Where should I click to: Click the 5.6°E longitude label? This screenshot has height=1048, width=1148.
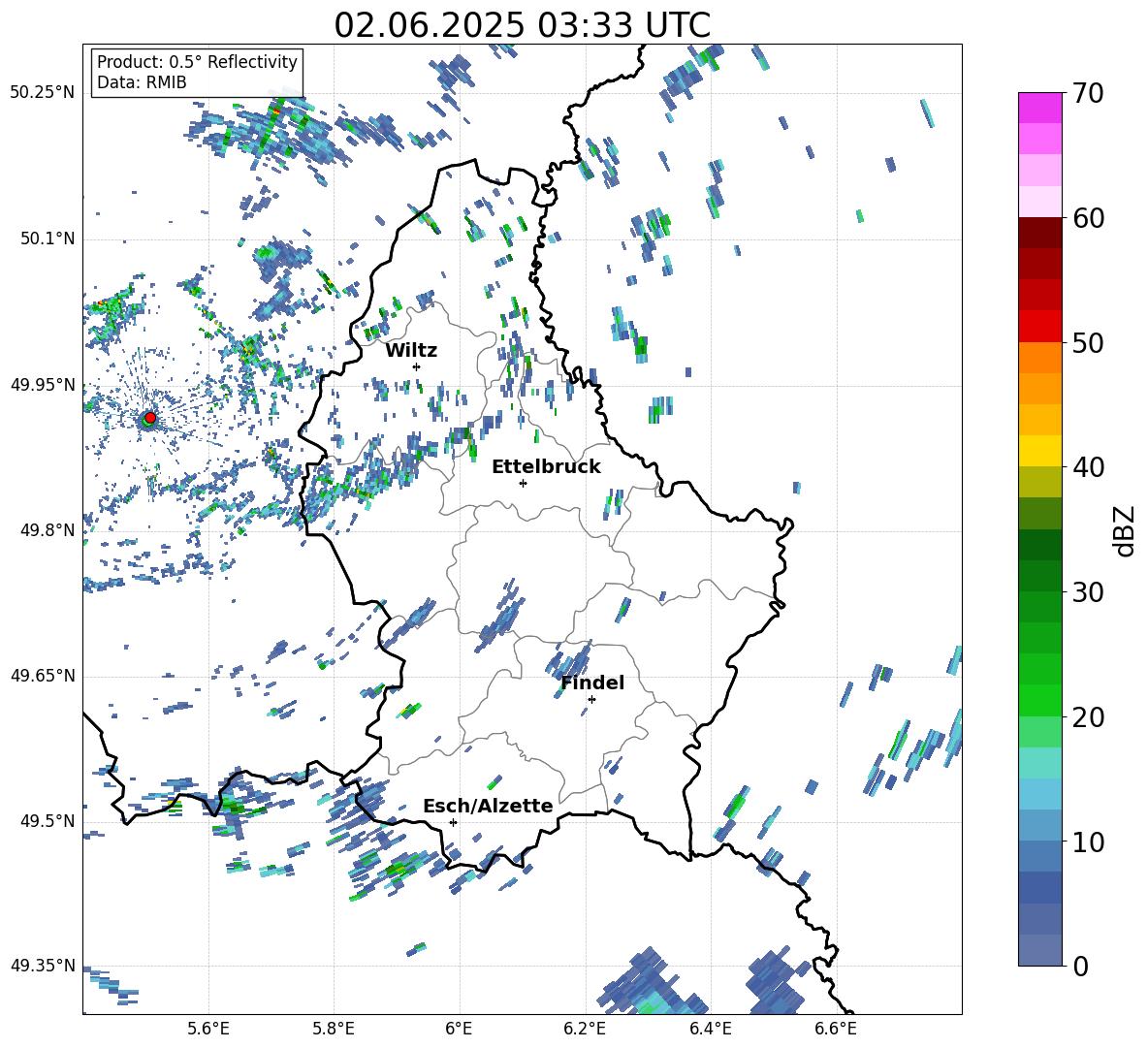[x=207, y=1029]
